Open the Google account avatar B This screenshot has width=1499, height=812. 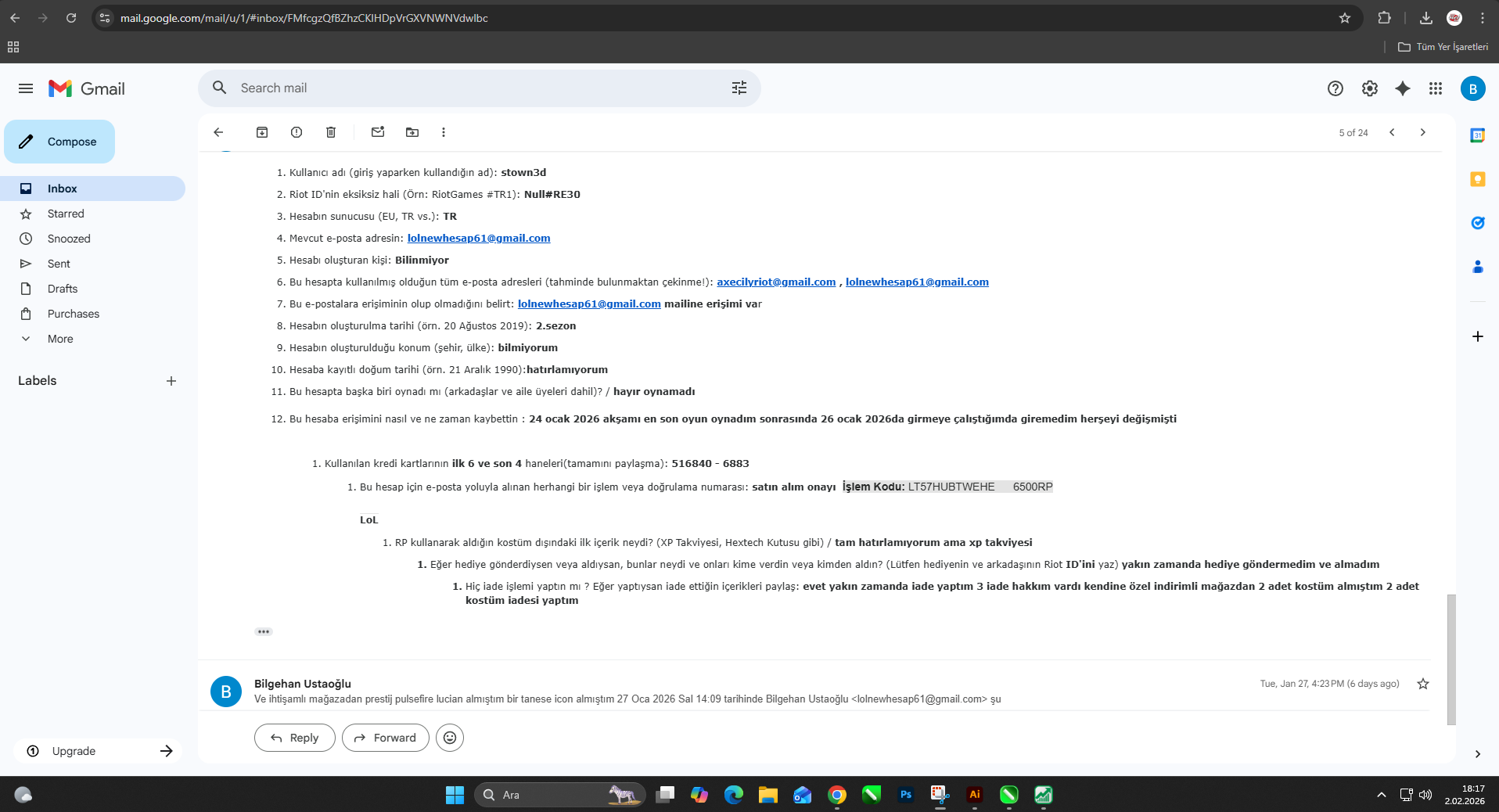1473,88
